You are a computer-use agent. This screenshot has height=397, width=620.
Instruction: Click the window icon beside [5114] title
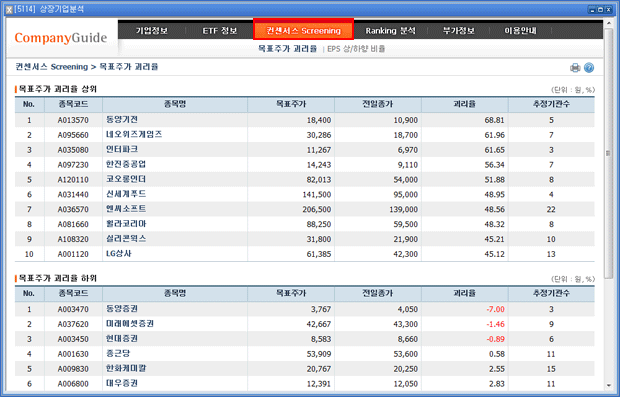[9, 9]
